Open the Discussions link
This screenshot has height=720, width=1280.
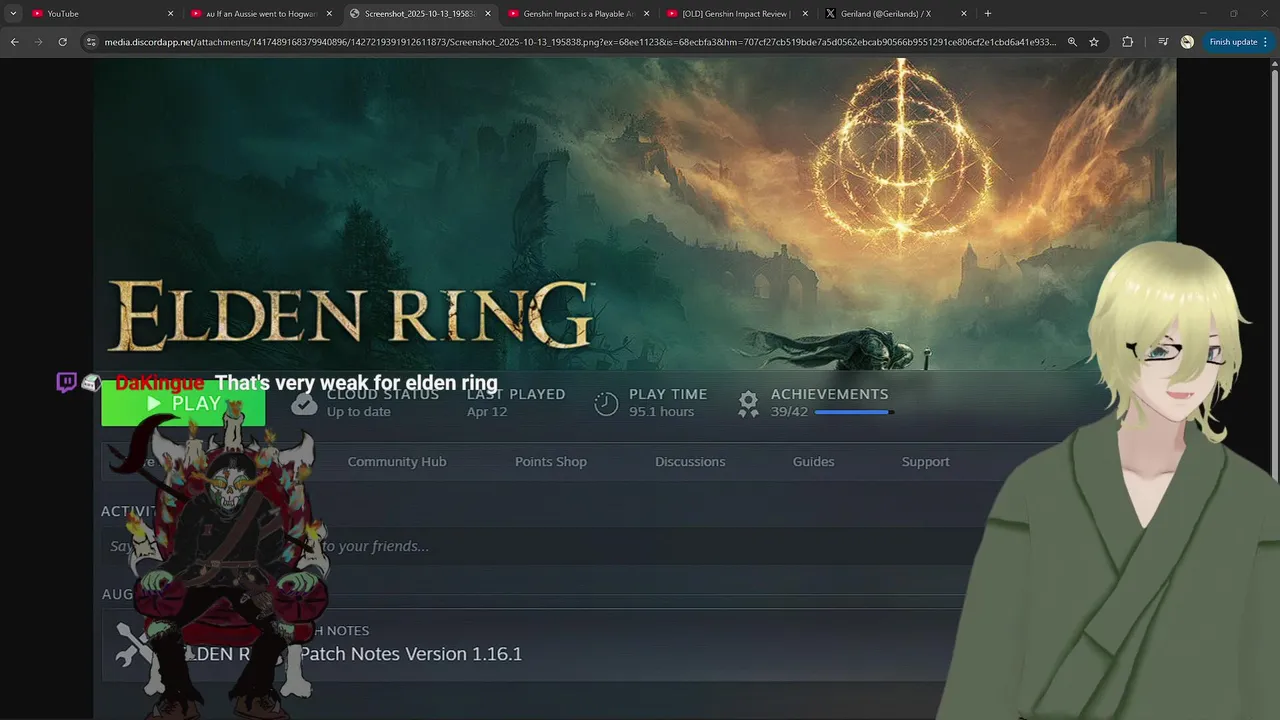pyautogui.click(x=690, y=461)
